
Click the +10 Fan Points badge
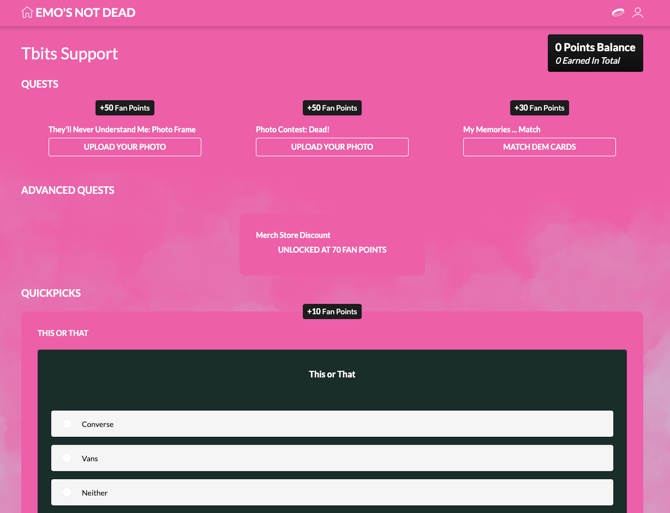point(332,312)
